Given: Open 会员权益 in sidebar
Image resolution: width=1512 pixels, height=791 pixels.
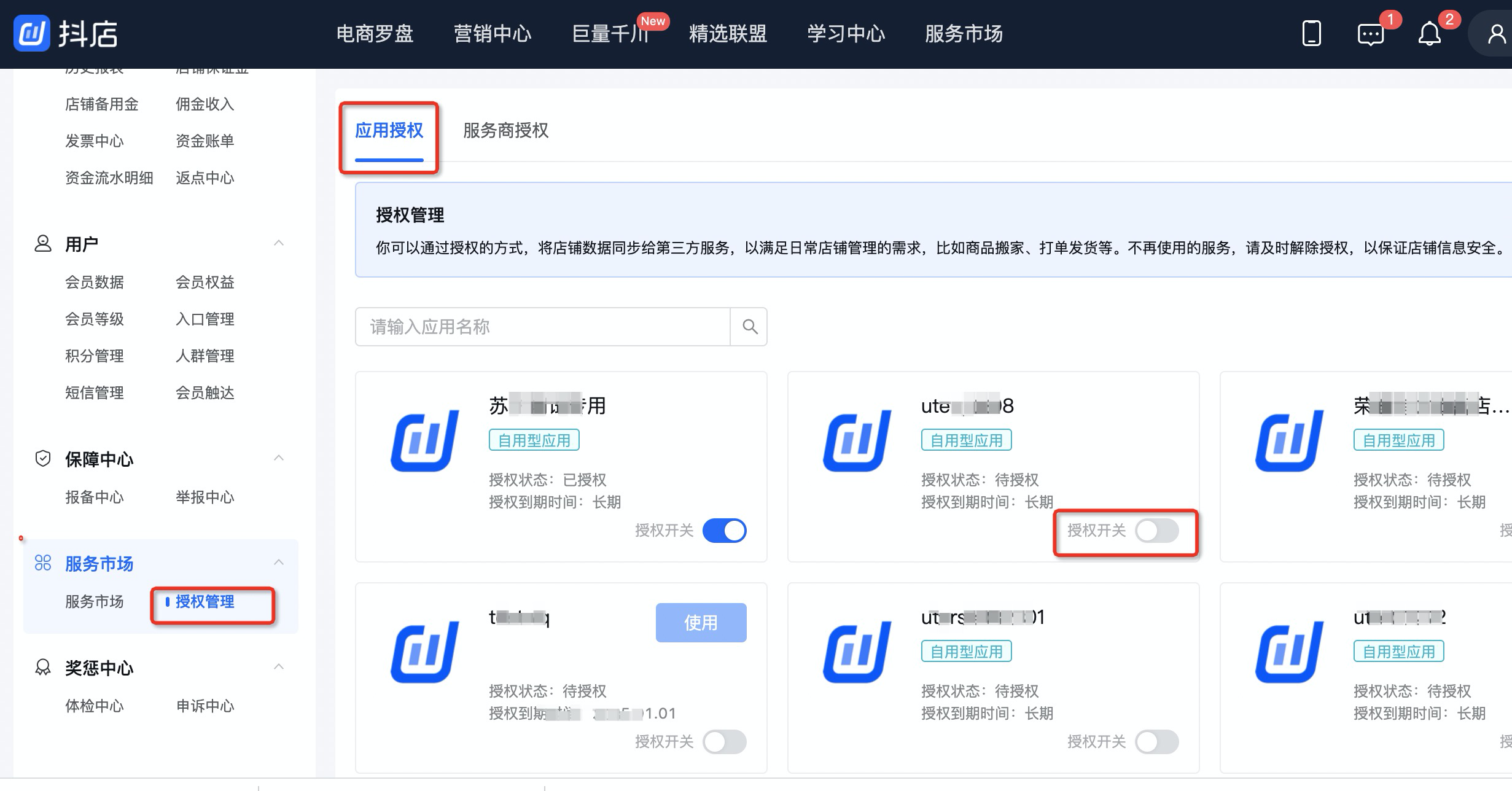Looking at the screenshot, I should [x=205, y=282].
